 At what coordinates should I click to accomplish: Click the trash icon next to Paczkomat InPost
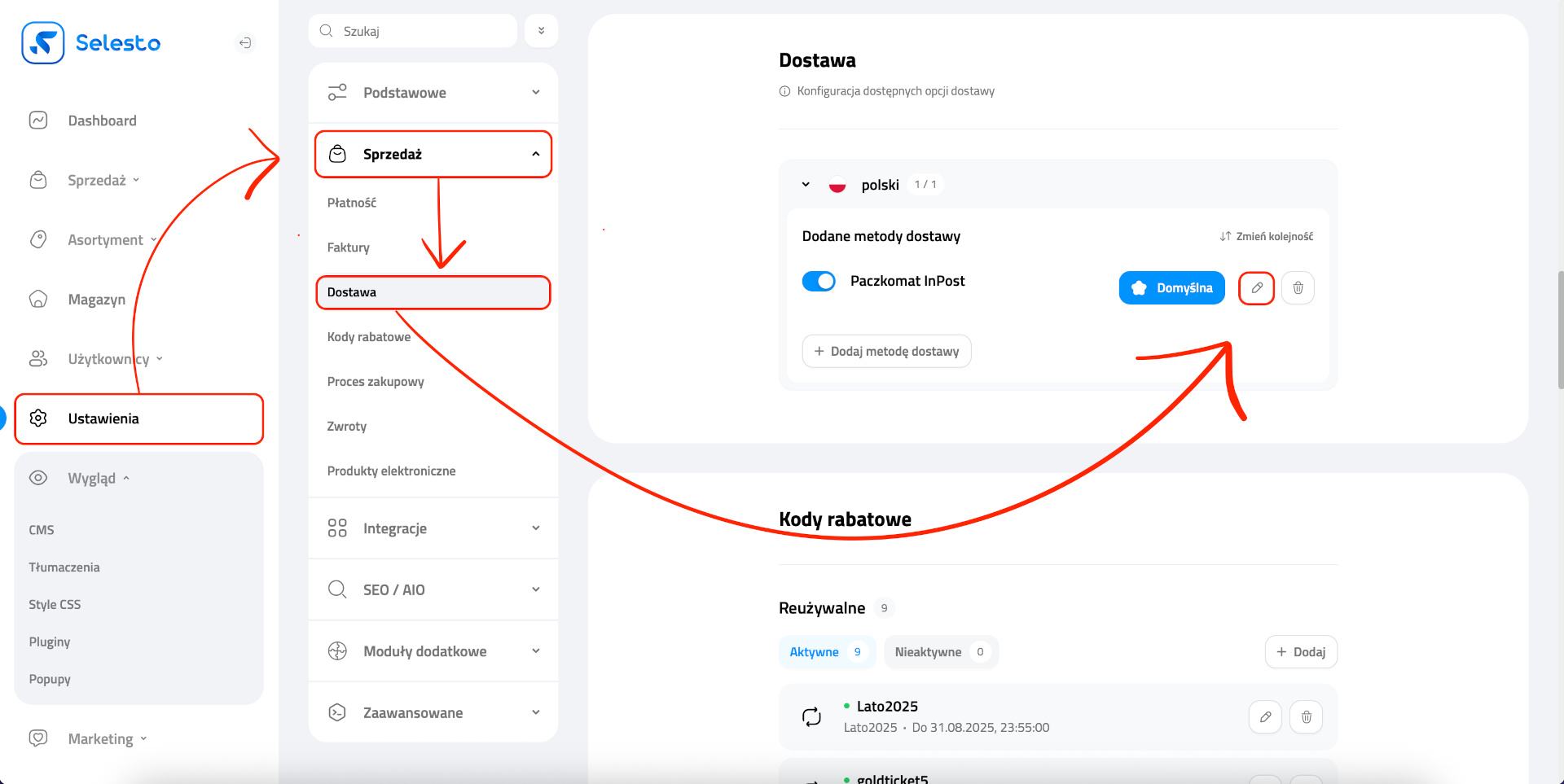[1297, 287]
